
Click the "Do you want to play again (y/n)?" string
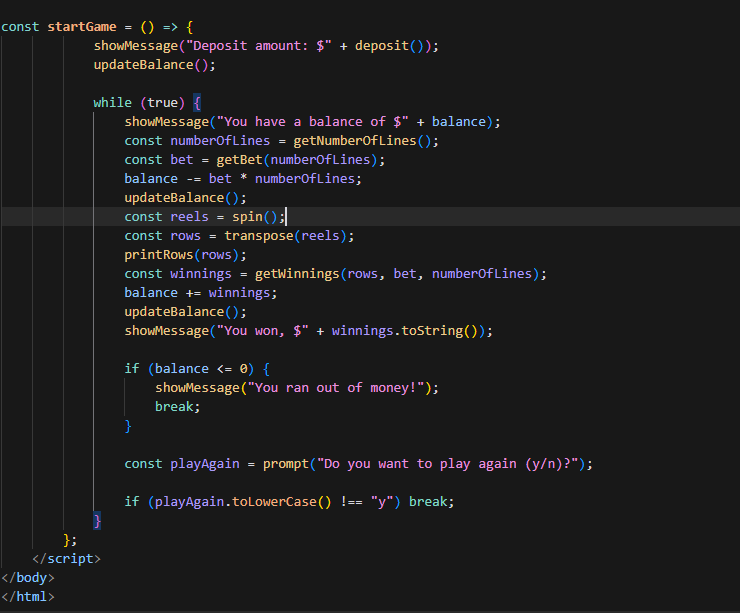(448, 464)
